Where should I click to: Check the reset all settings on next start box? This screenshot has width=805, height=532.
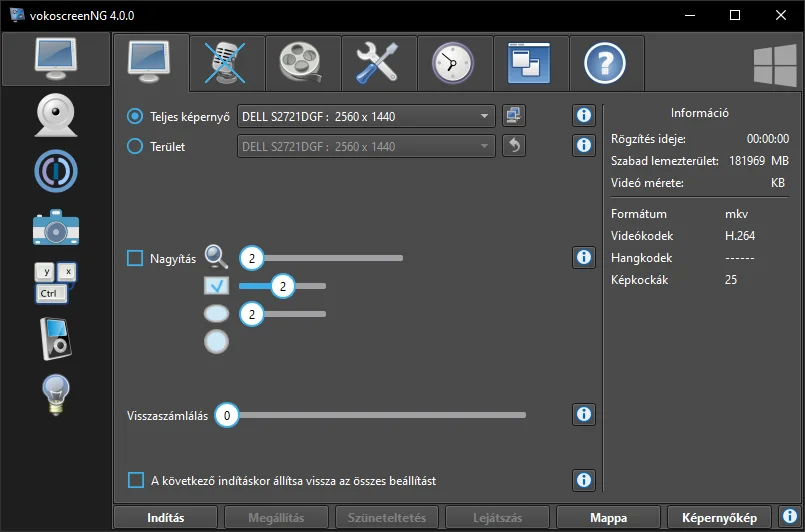point(136,481)
